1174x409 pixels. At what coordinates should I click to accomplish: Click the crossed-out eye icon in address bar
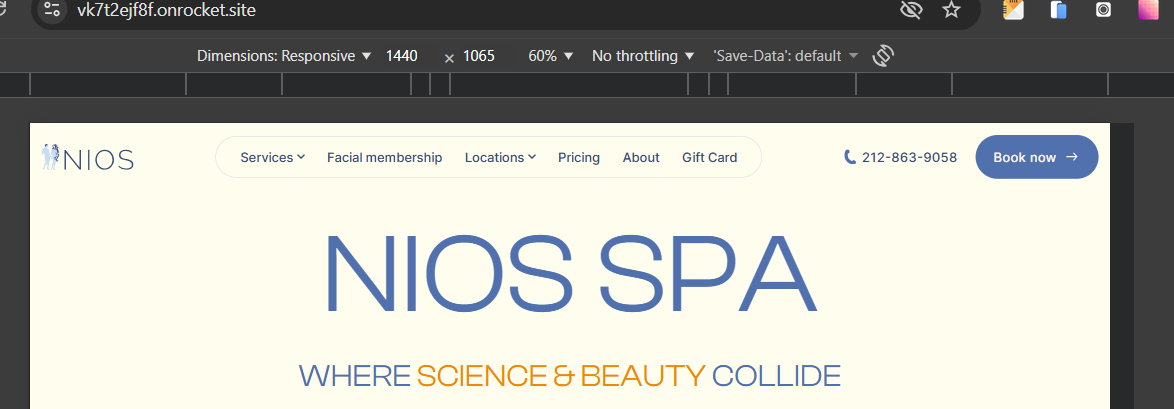click(x=910, y=10)
